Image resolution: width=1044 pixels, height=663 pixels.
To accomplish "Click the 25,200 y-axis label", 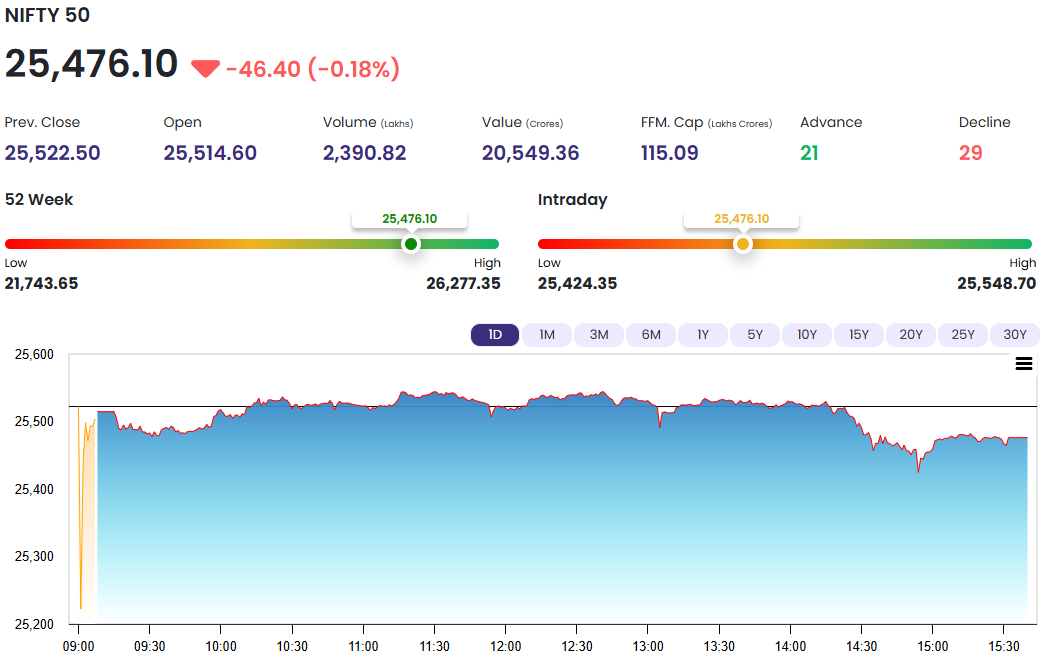I will pyautogui.click(x=35, y=624).
